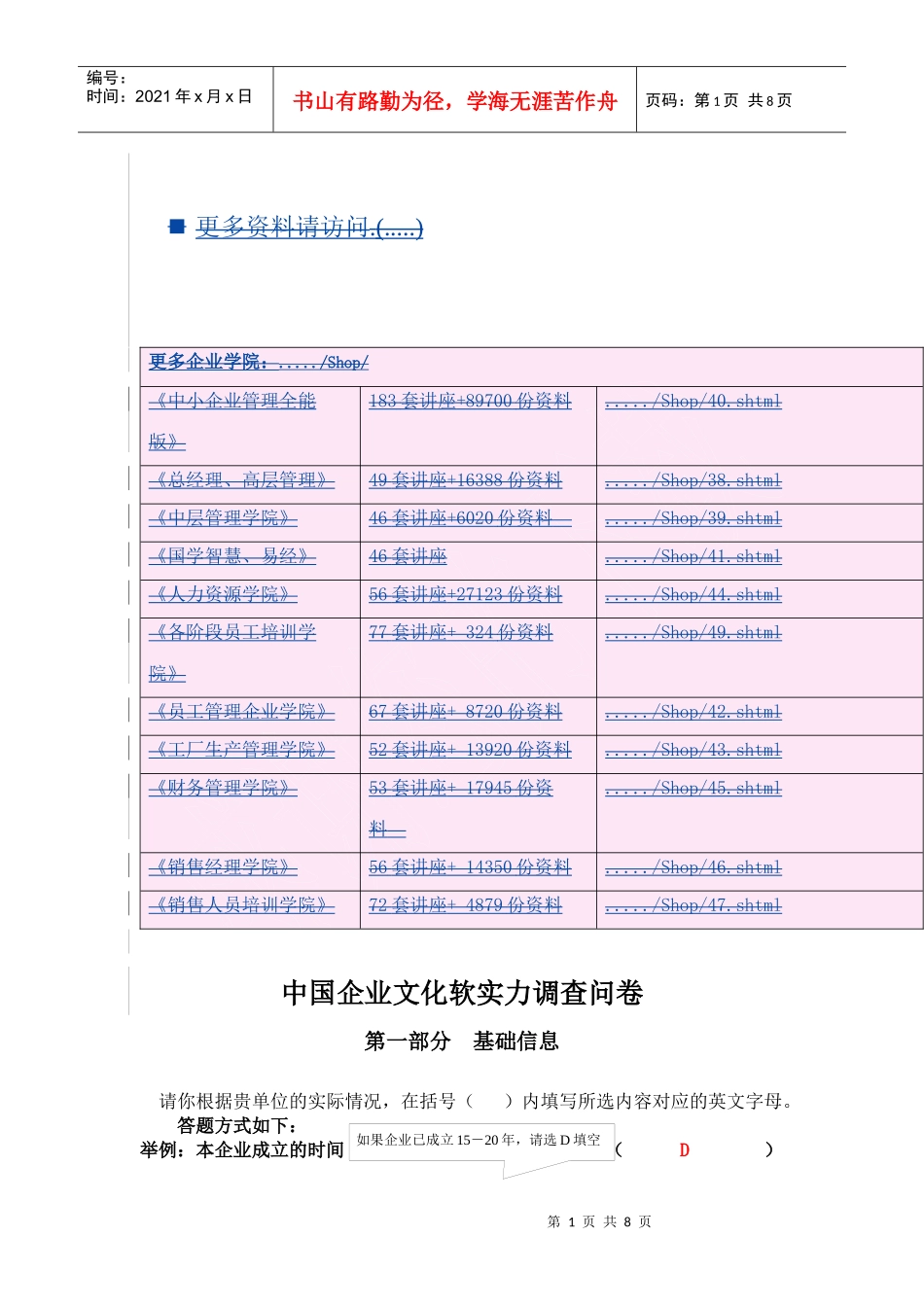The height and width of the screenshot is (1307, 924).
Task: Open the Shop/39.shtml link
Action: (x=693, y=518)
